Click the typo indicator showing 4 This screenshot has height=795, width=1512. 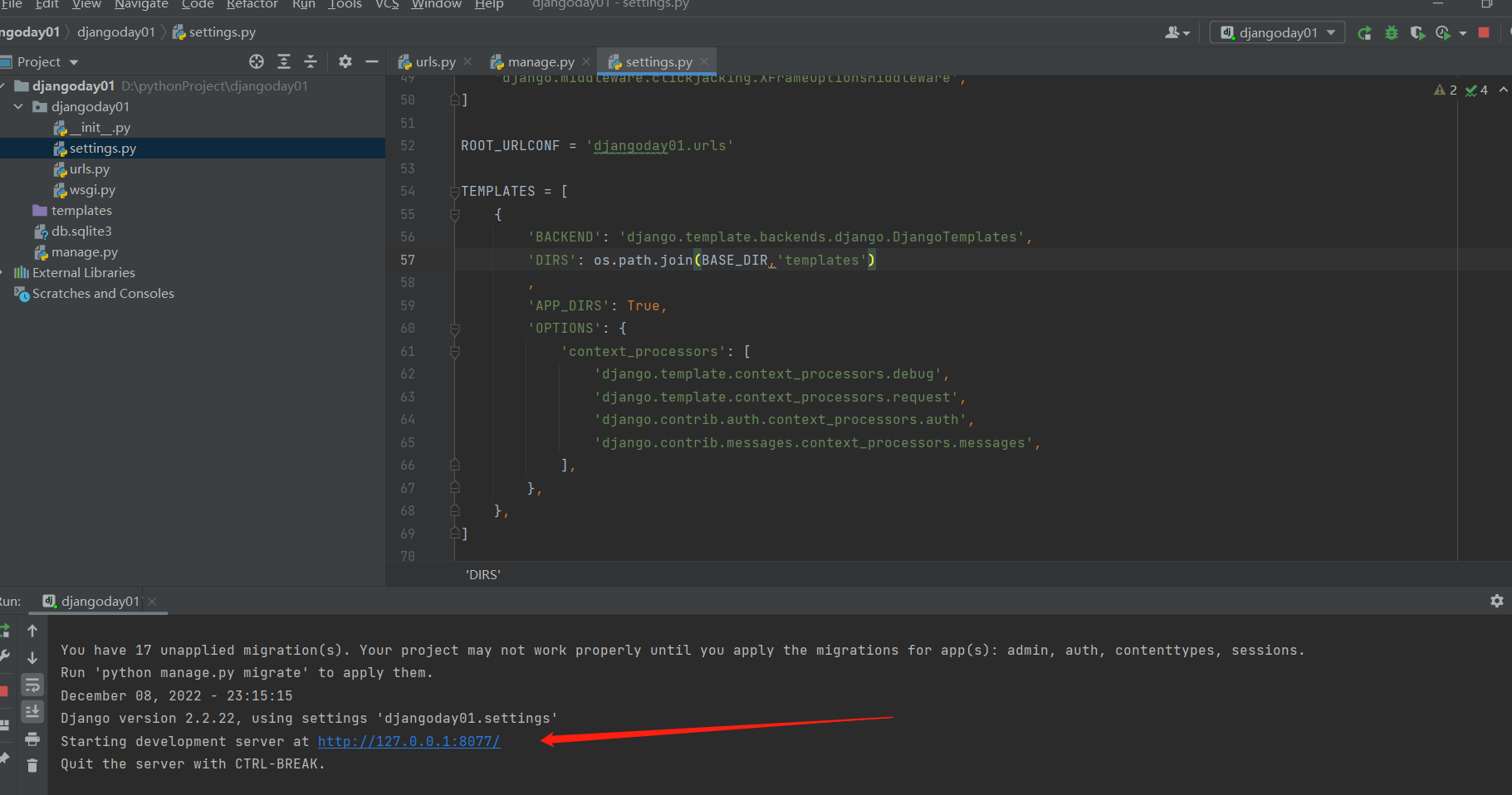(x=1476, y=90)
